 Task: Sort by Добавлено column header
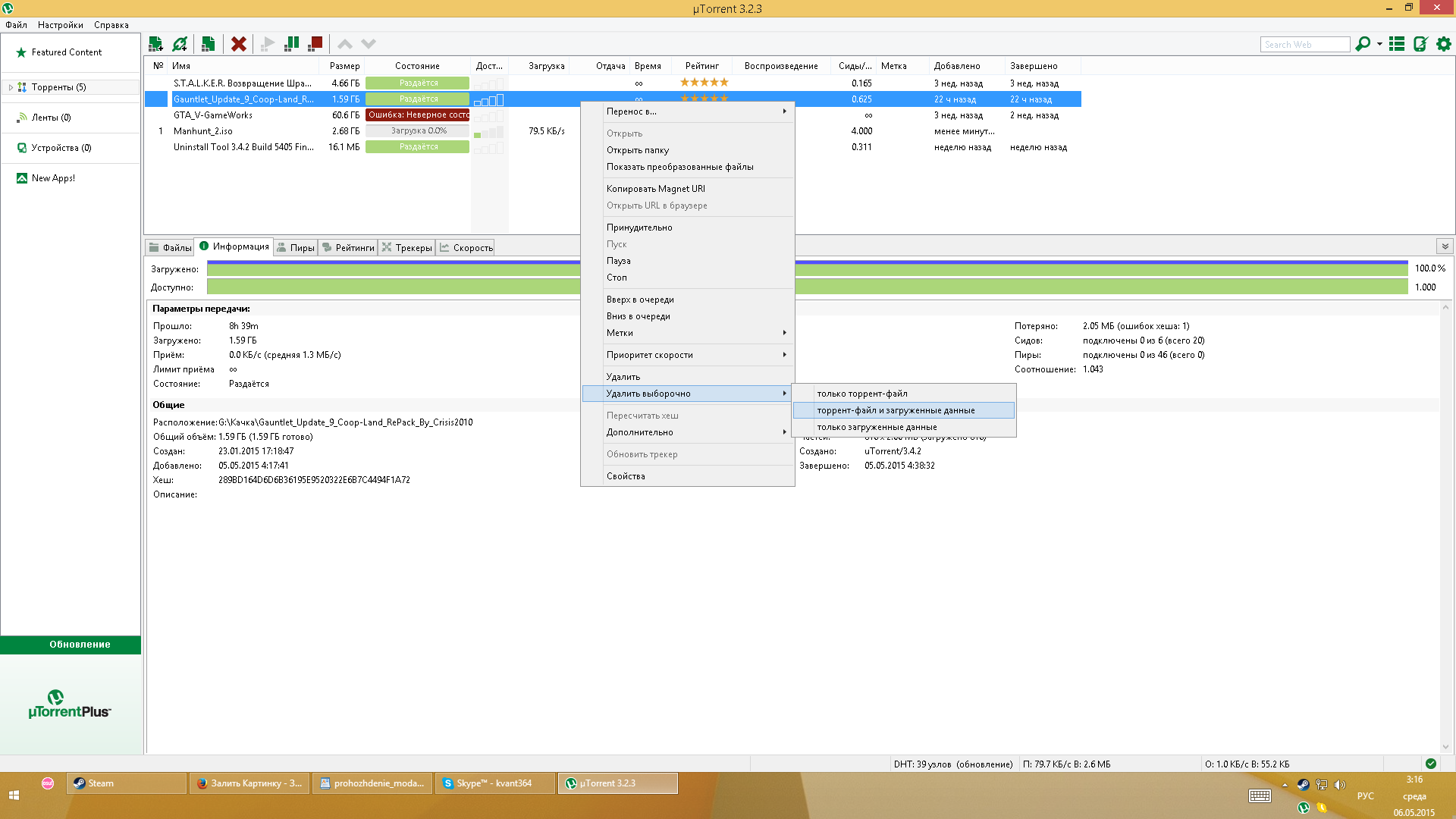click(967, 66)
